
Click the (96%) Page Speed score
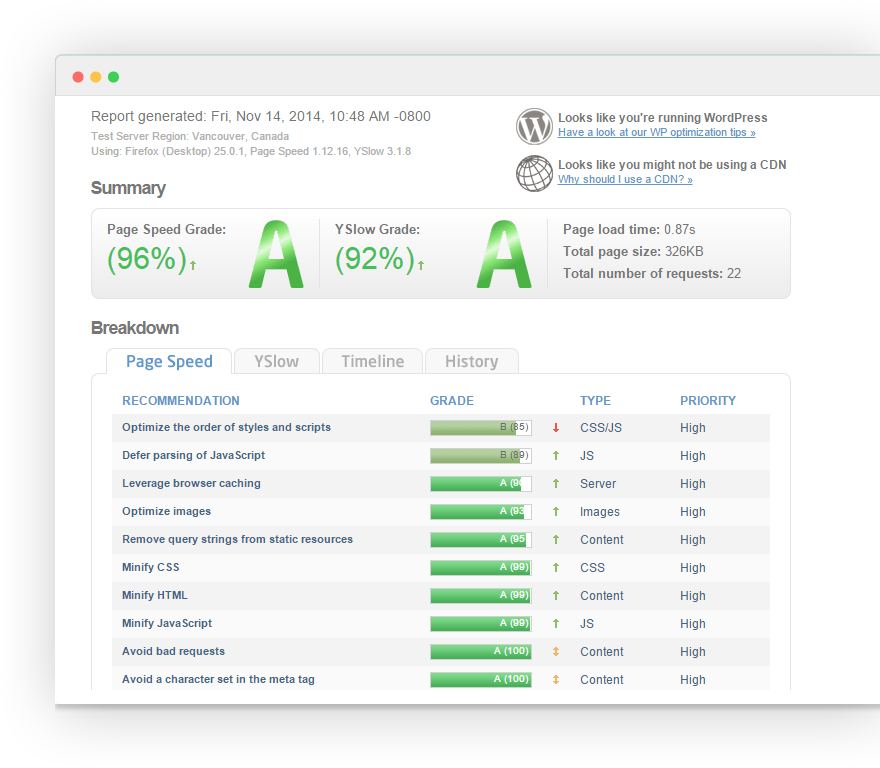[x=146, y=259]
